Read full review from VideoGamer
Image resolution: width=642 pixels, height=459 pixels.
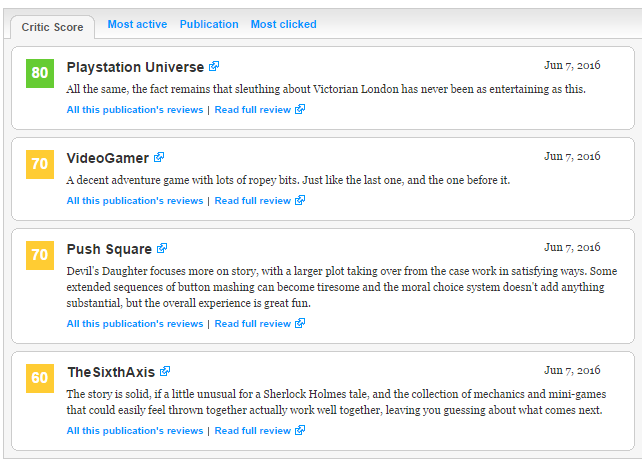coord(253,201)
